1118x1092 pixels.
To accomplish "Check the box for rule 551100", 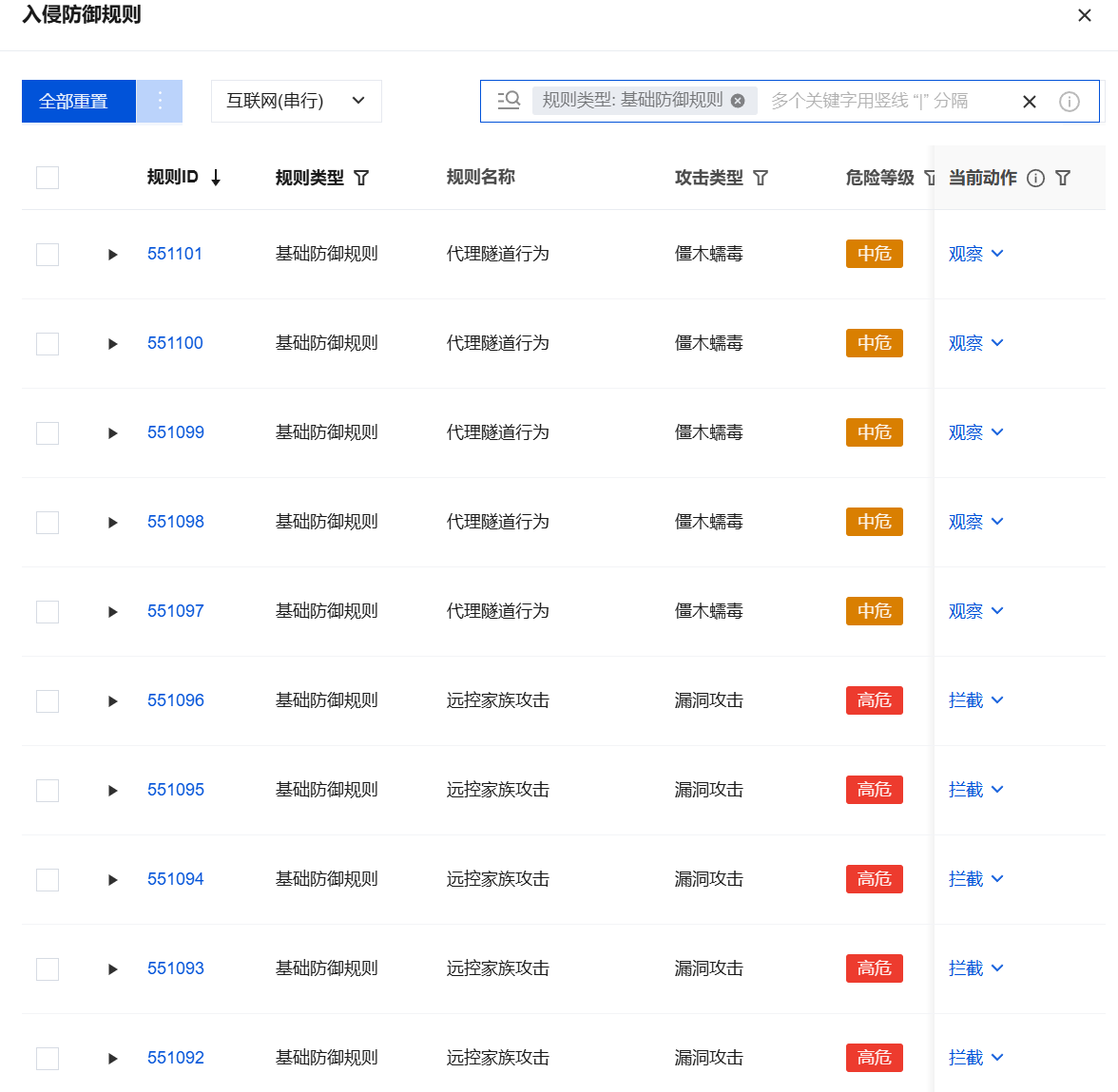I will click(x=48, y=344).
